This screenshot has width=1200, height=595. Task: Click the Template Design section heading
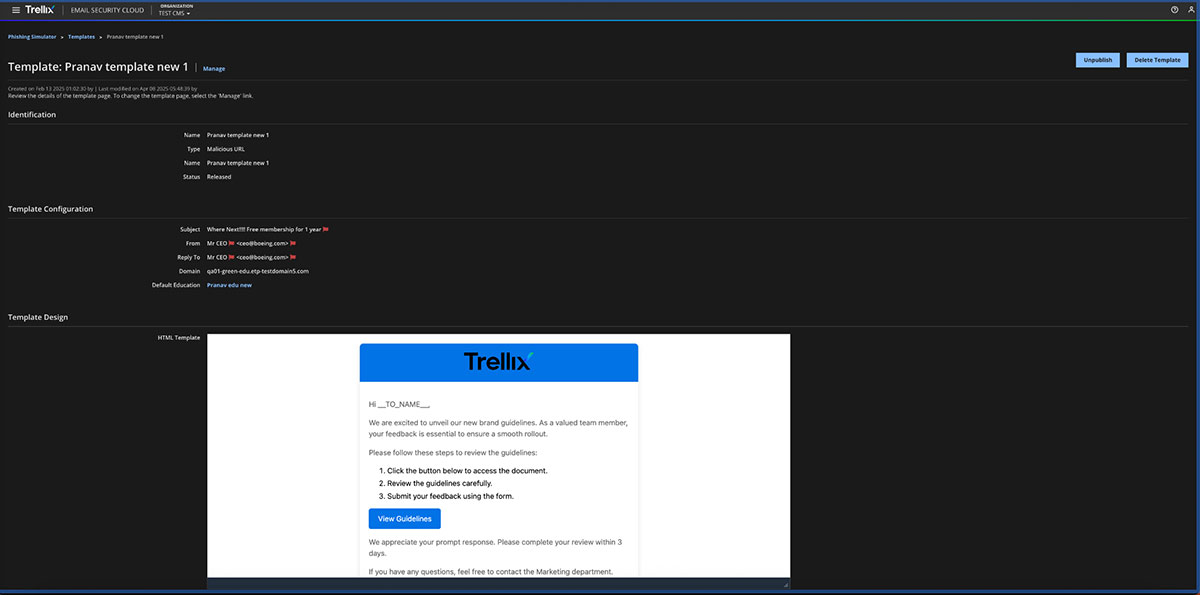coord(38,317)
